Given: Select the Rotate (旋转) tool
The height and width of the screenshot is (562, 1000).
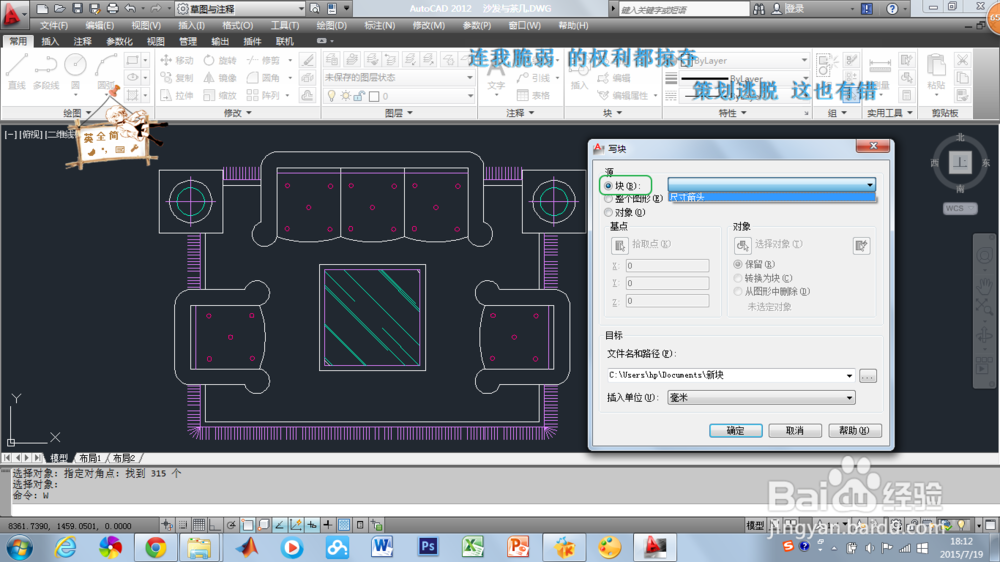Looking at the screenshot, I should 220,60.
